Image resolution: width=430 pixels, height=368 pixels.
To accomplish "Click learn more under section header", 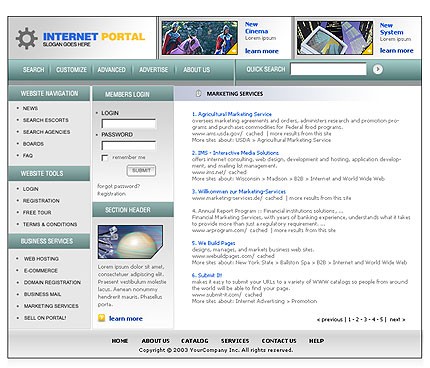I will (126, 318).
